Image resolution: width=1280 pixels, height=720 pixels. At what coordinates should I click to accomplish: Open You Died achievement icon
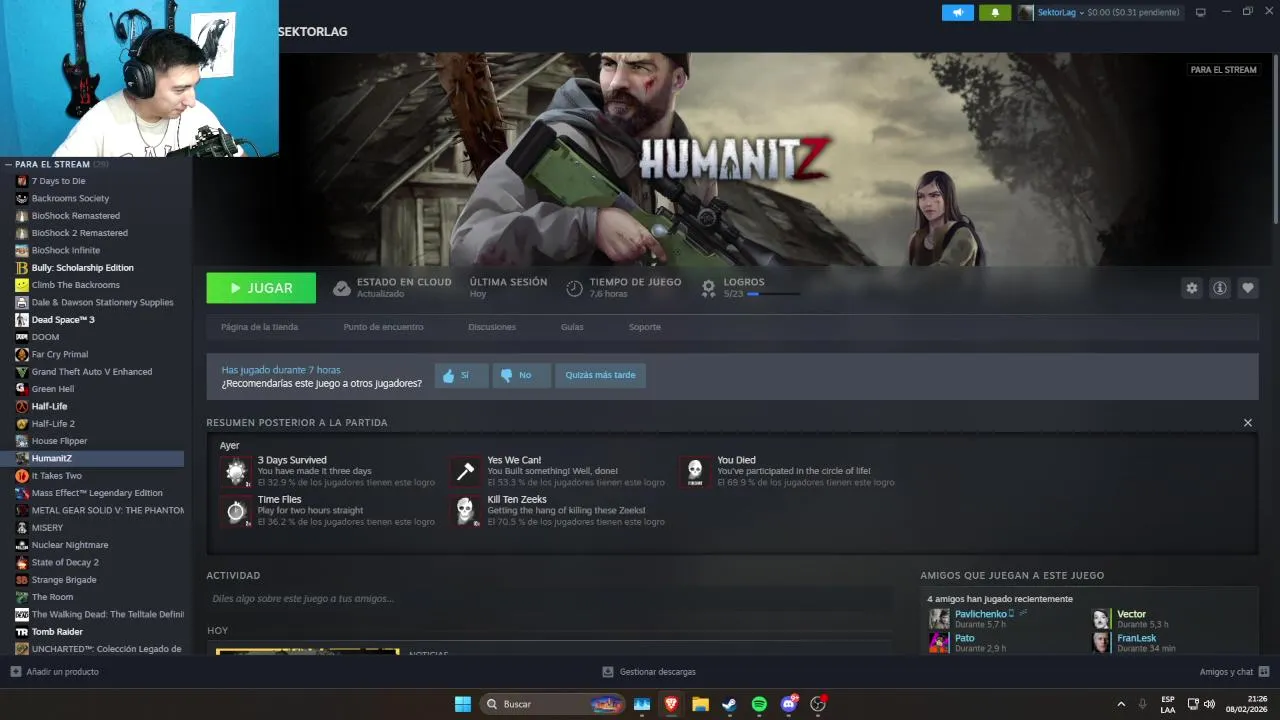click(695, 472)
